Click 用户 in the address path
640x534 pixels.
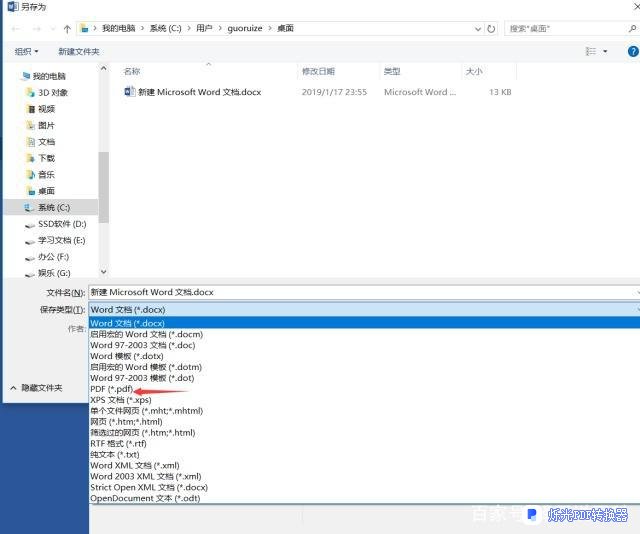tap(204, 28)
